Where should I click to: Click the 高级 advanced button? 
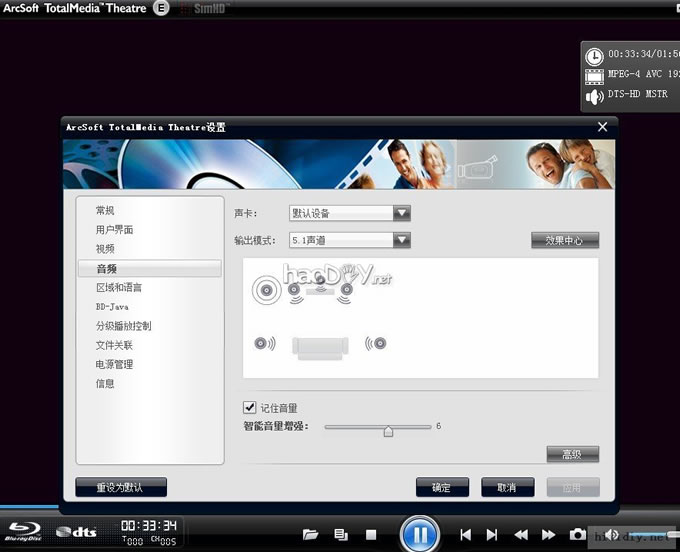pos(572,455)
